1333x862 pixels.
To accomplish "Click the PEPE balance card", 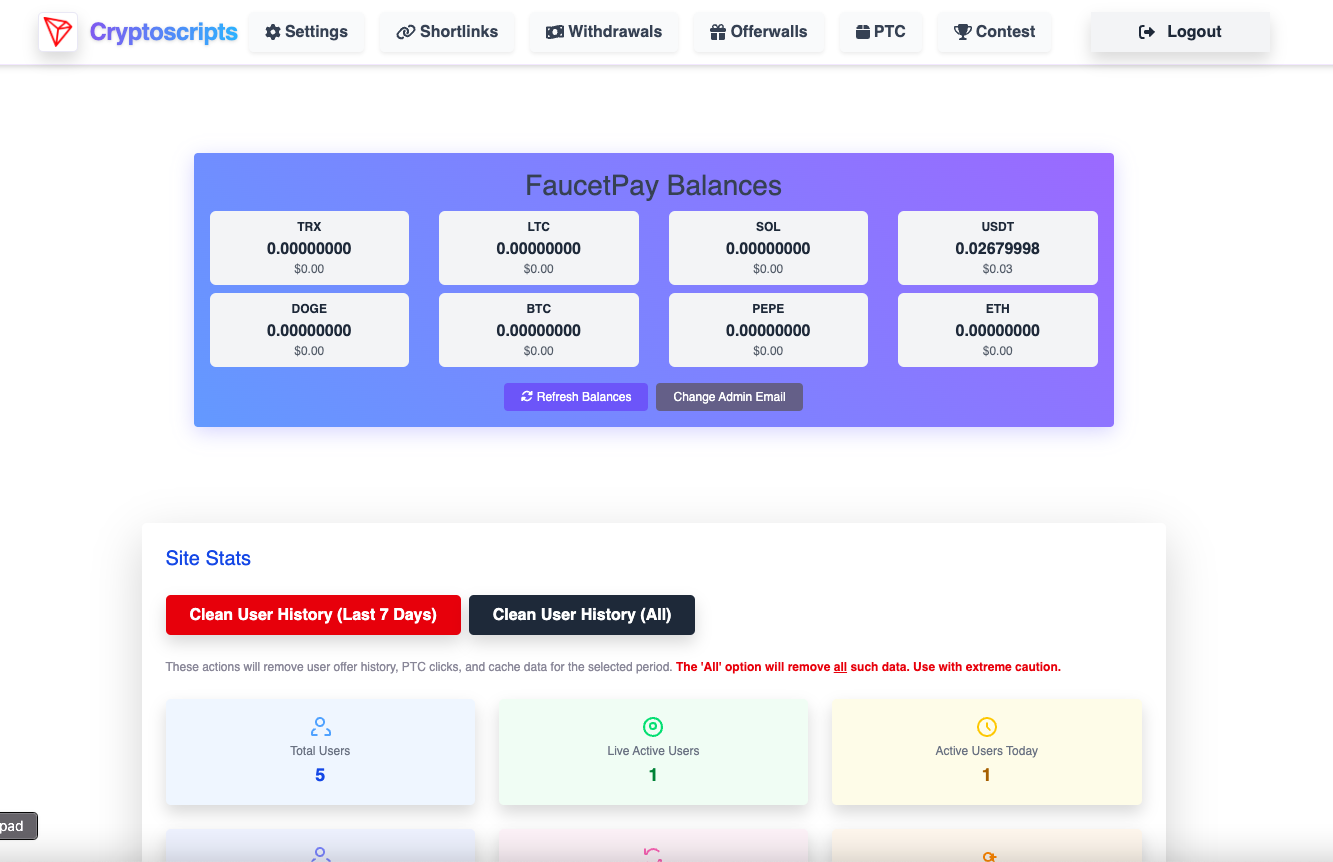I will 768,330.
